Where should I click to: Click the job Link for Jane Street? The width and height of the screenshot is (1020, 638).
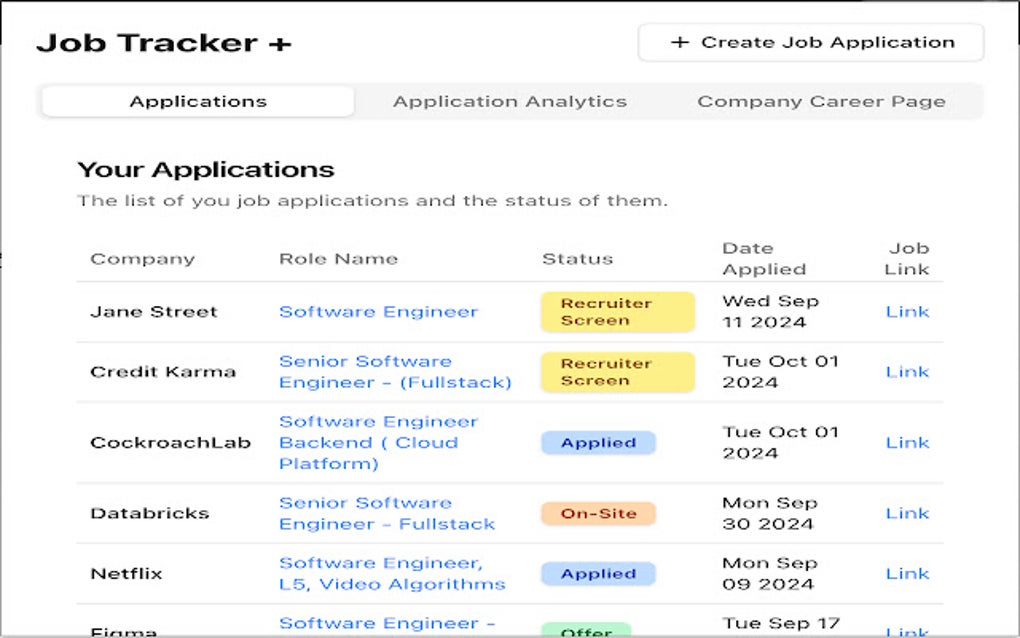point(907,311)
